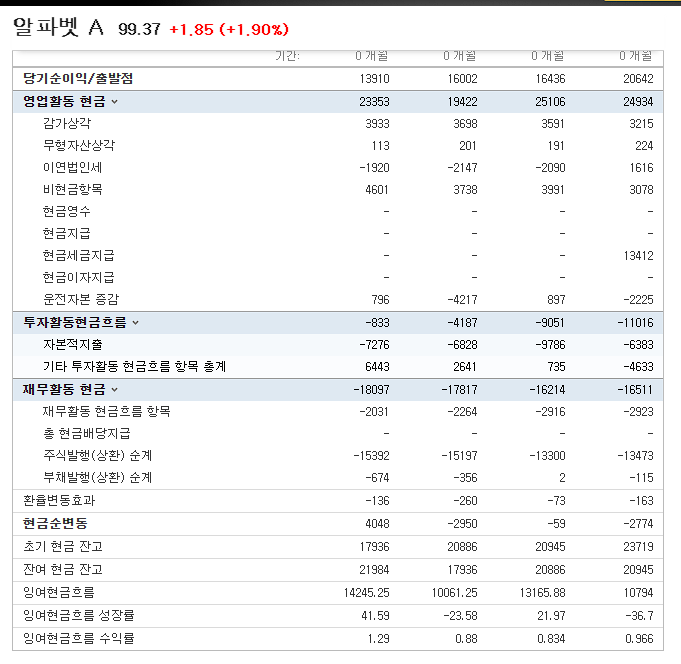Select the 잔여 현금 잔고 row label
The image size is (681, 664).
click(x=63, y=570)
